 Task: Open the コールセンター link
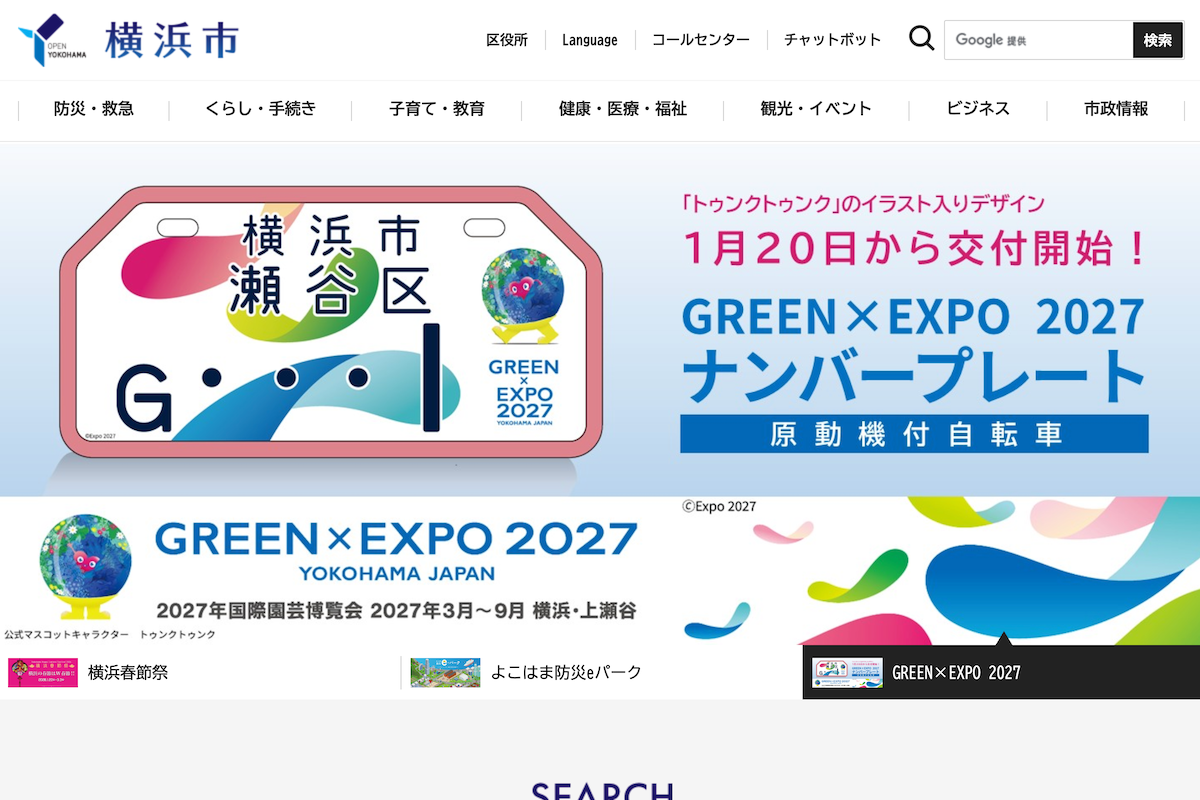700,40
